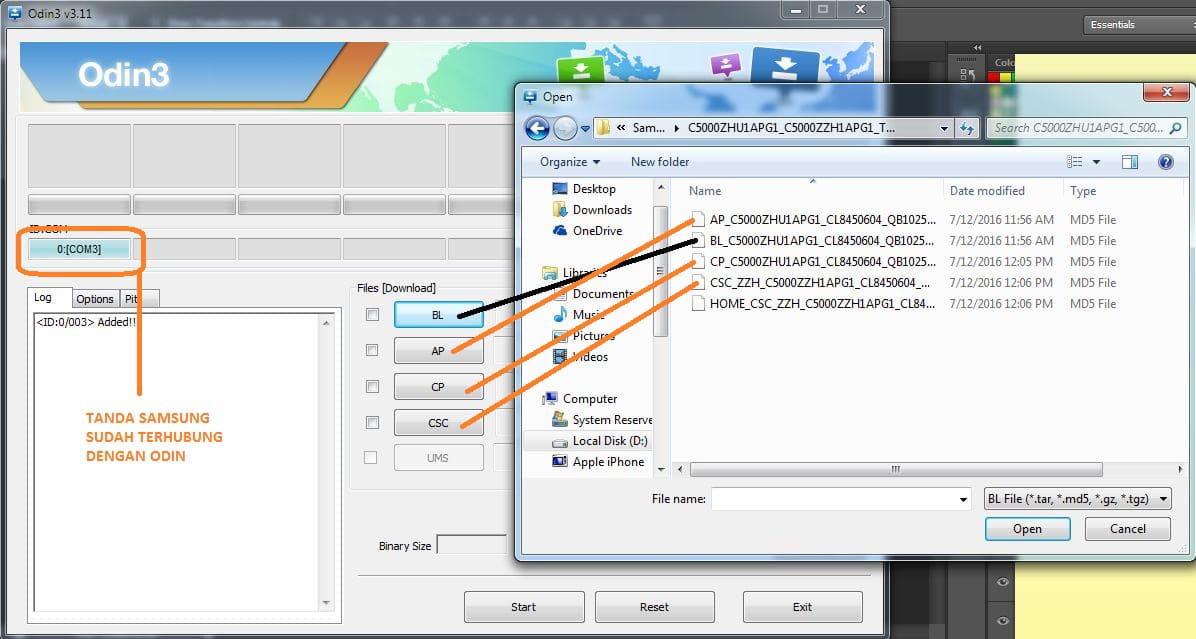Screen dimensions: 1196x639
Task: Click the folder icon in address bar
Action: pyautogui.click(x=603, y=128)
